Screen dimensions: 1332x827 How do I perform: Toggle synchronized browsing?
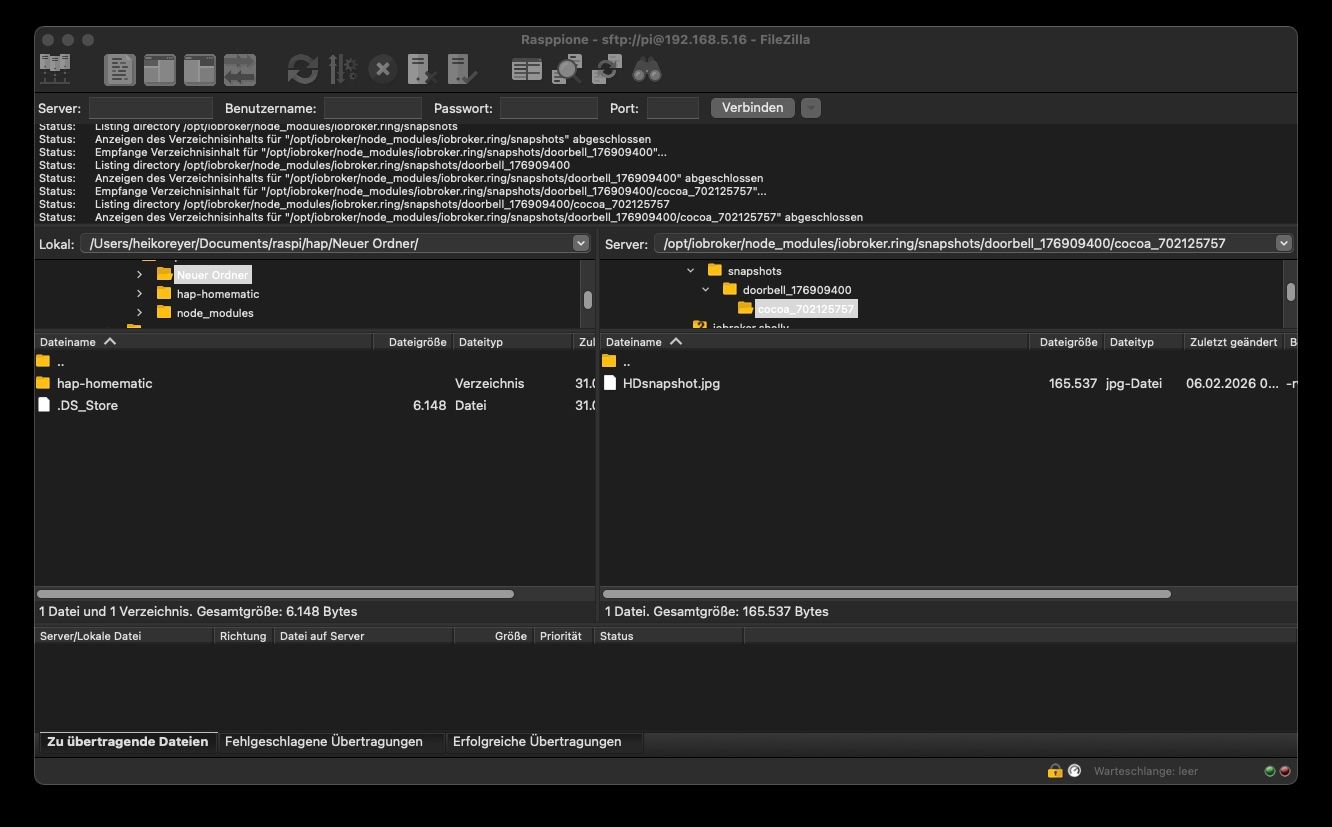click(x=607, y=69)
